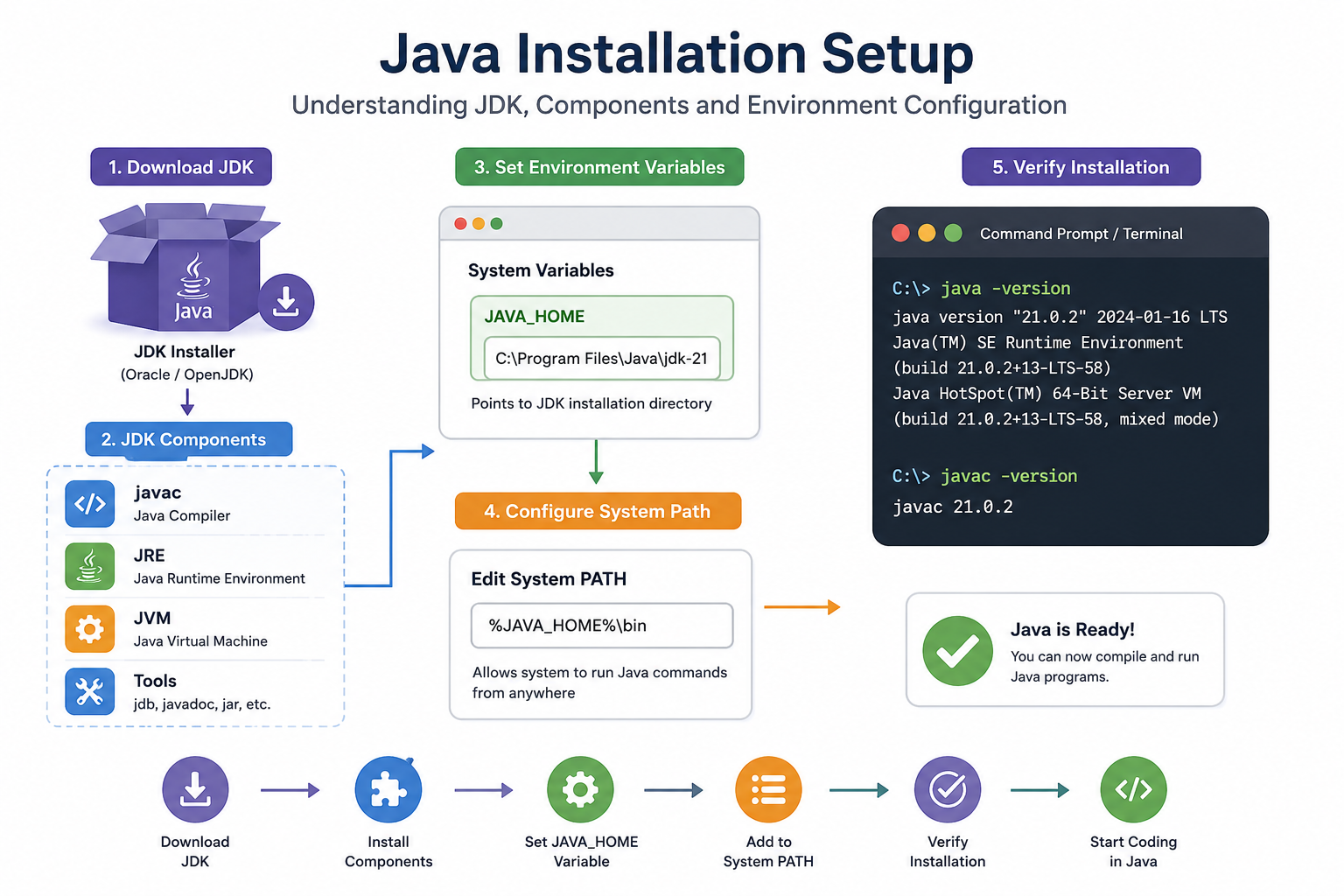Click the Verify Installation label under the checkmark icon
The width and height of the screenshot is (1344, 896).
[x=948, y=851]
